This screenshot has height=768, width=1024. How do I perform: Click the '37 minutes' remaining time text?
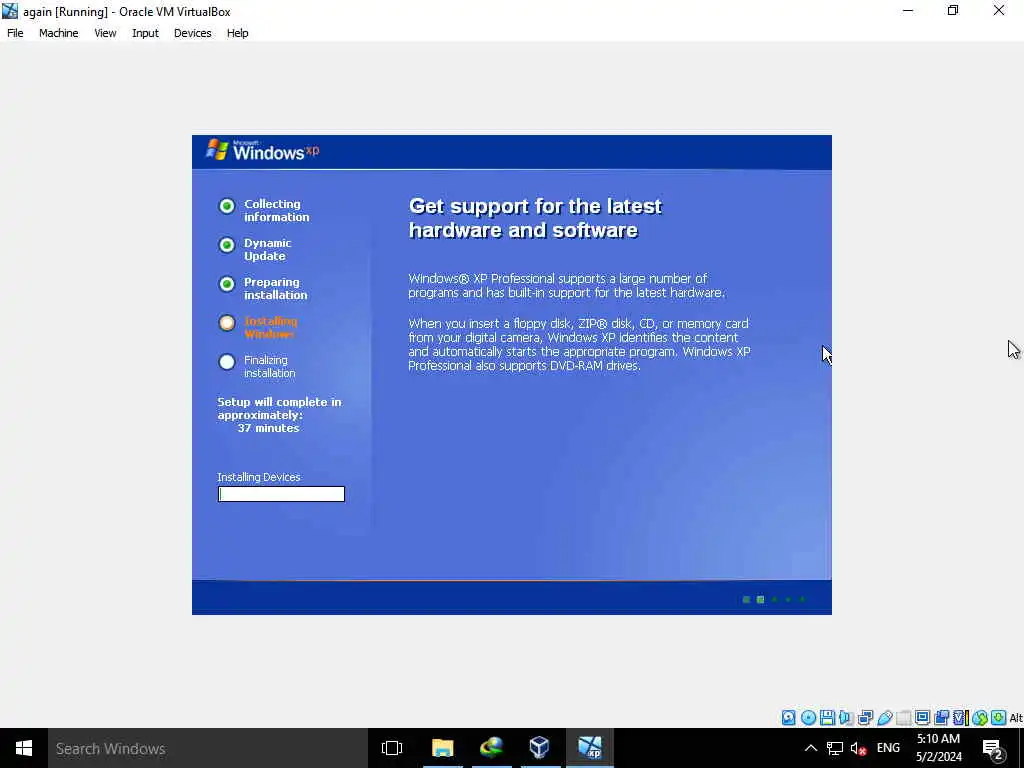[268, 428]
